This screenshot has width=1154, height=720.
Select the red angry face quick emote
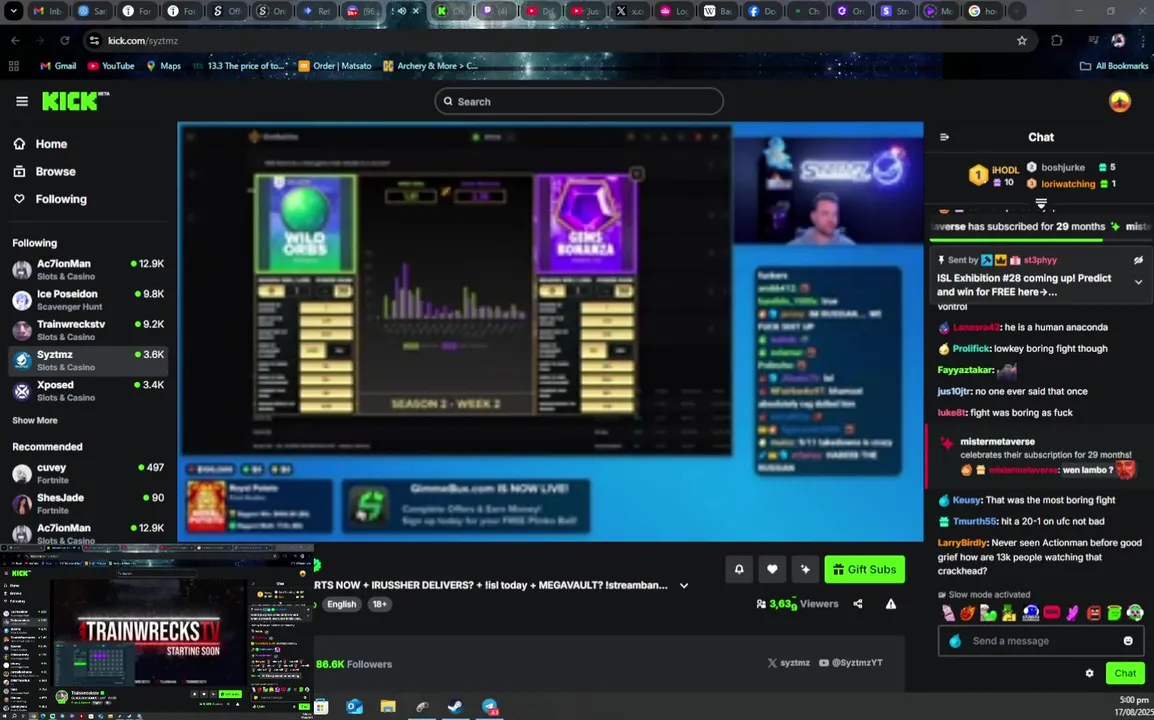coord(1094,613)
